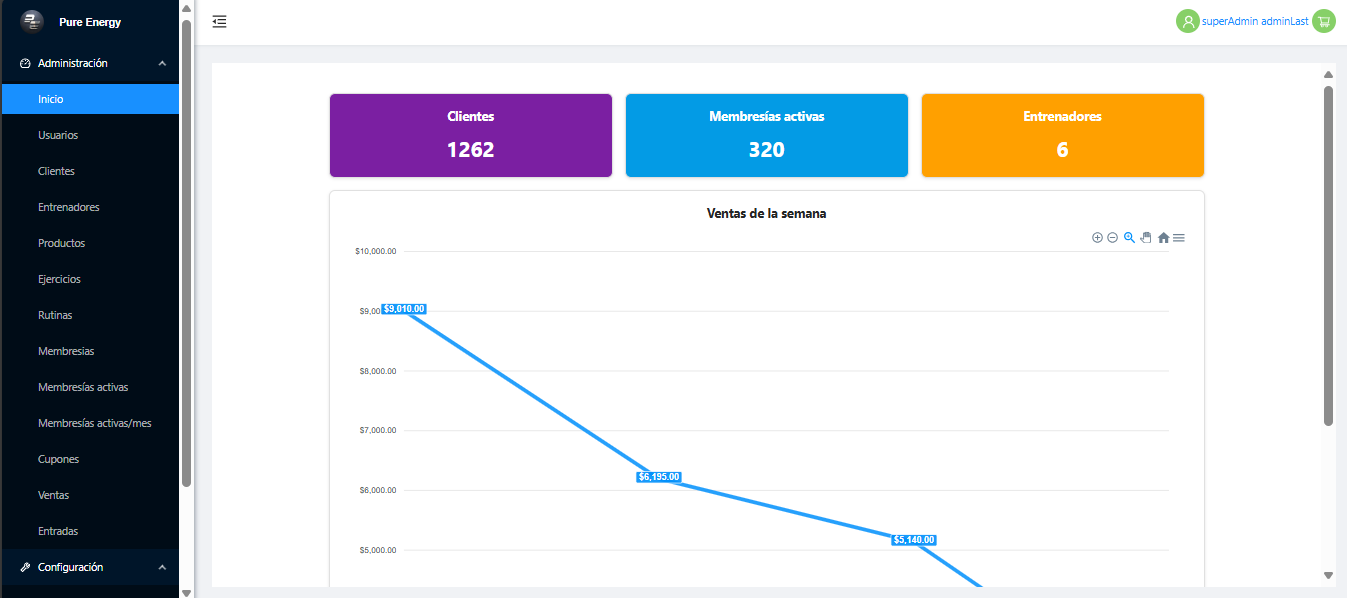Click the $5,000.00 y-axis label

pyautogui.click(x=378, y=550)
